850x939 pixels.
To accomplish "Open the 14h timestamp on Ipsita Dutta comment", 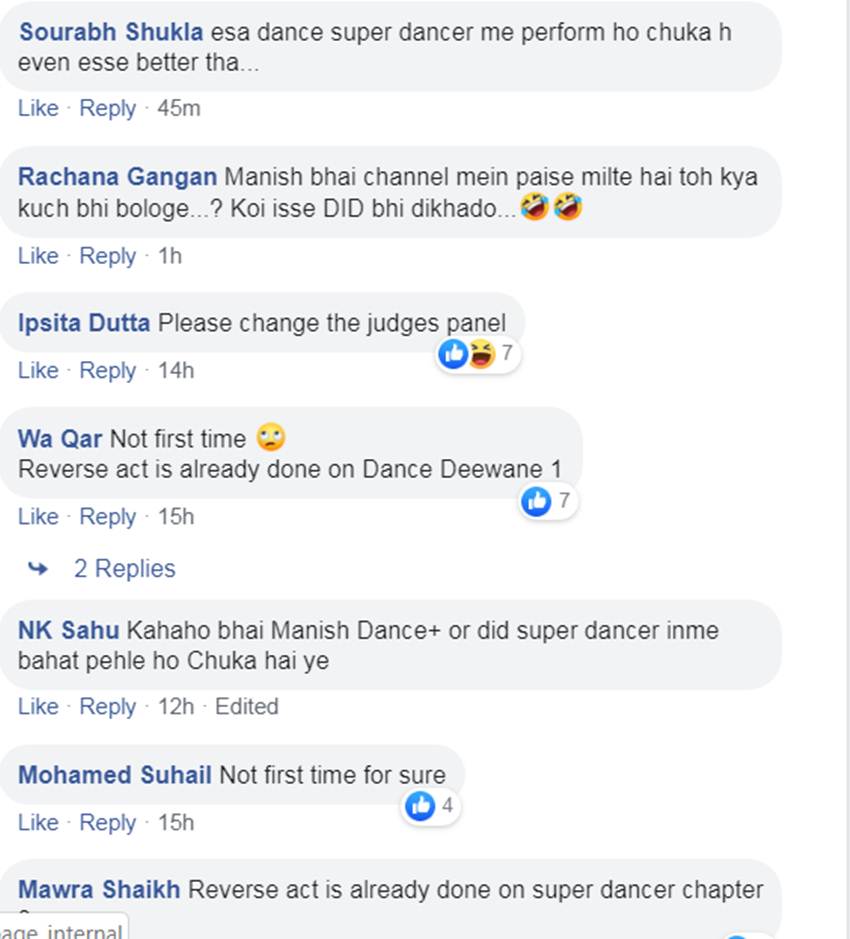I will pos(176,370).
